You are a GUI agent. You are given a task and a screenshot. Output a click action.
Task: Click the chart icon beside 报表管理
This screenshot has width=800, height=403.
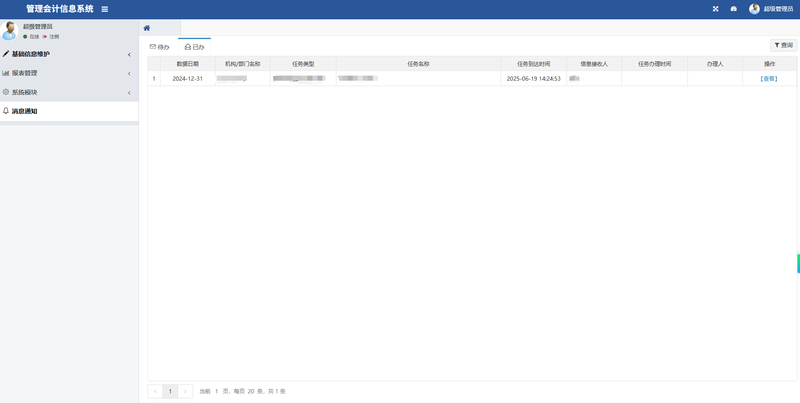[6, 73]
